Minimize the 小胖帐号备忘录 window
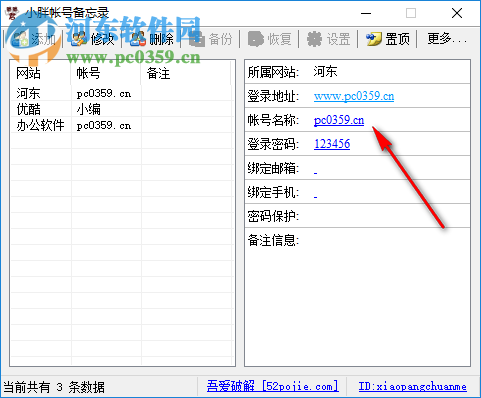Image resolution: width=481 pixels, height=398 pixels. point(366,13)
